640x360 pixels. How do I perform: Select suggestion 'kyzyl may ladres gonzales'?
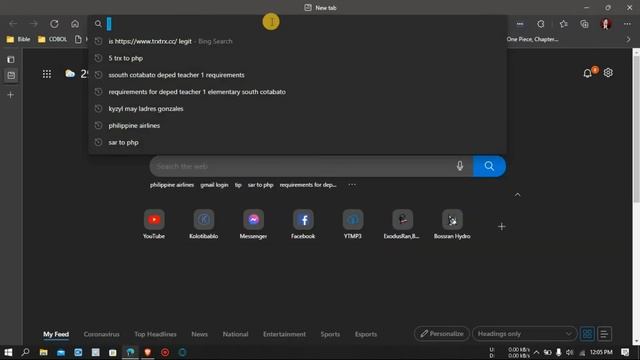298,109
